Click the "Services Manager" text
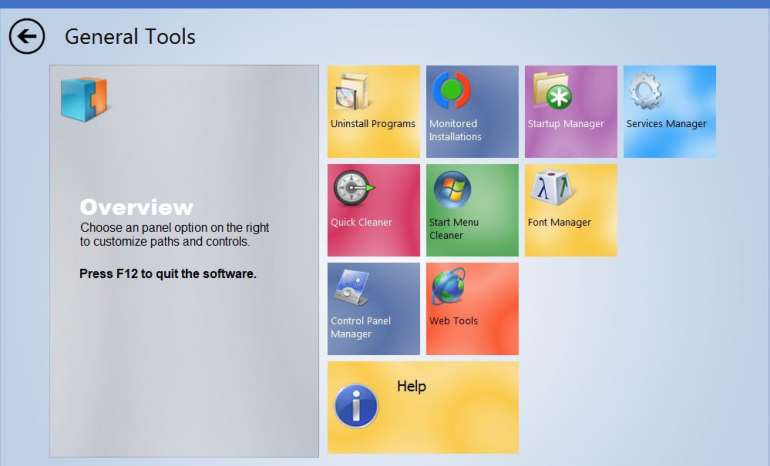 666,124
